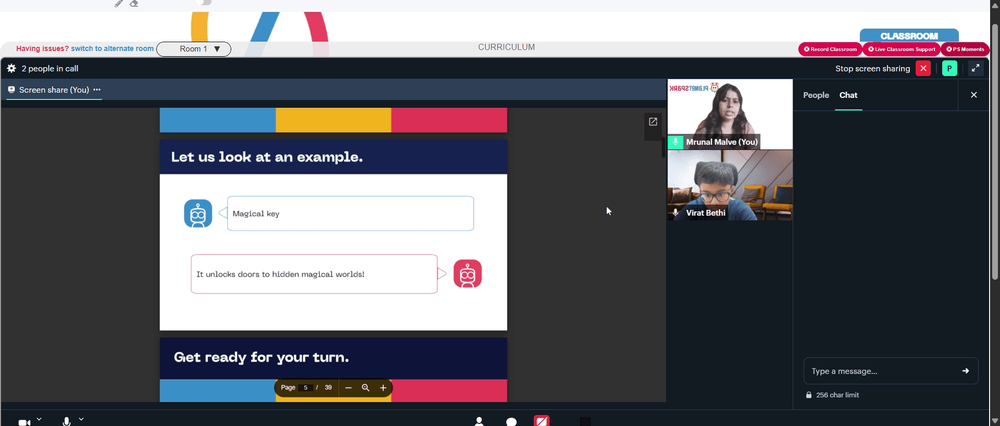Click mic indicator on Mrunal Malve tile
The image size is (1000, 426).
675,142
